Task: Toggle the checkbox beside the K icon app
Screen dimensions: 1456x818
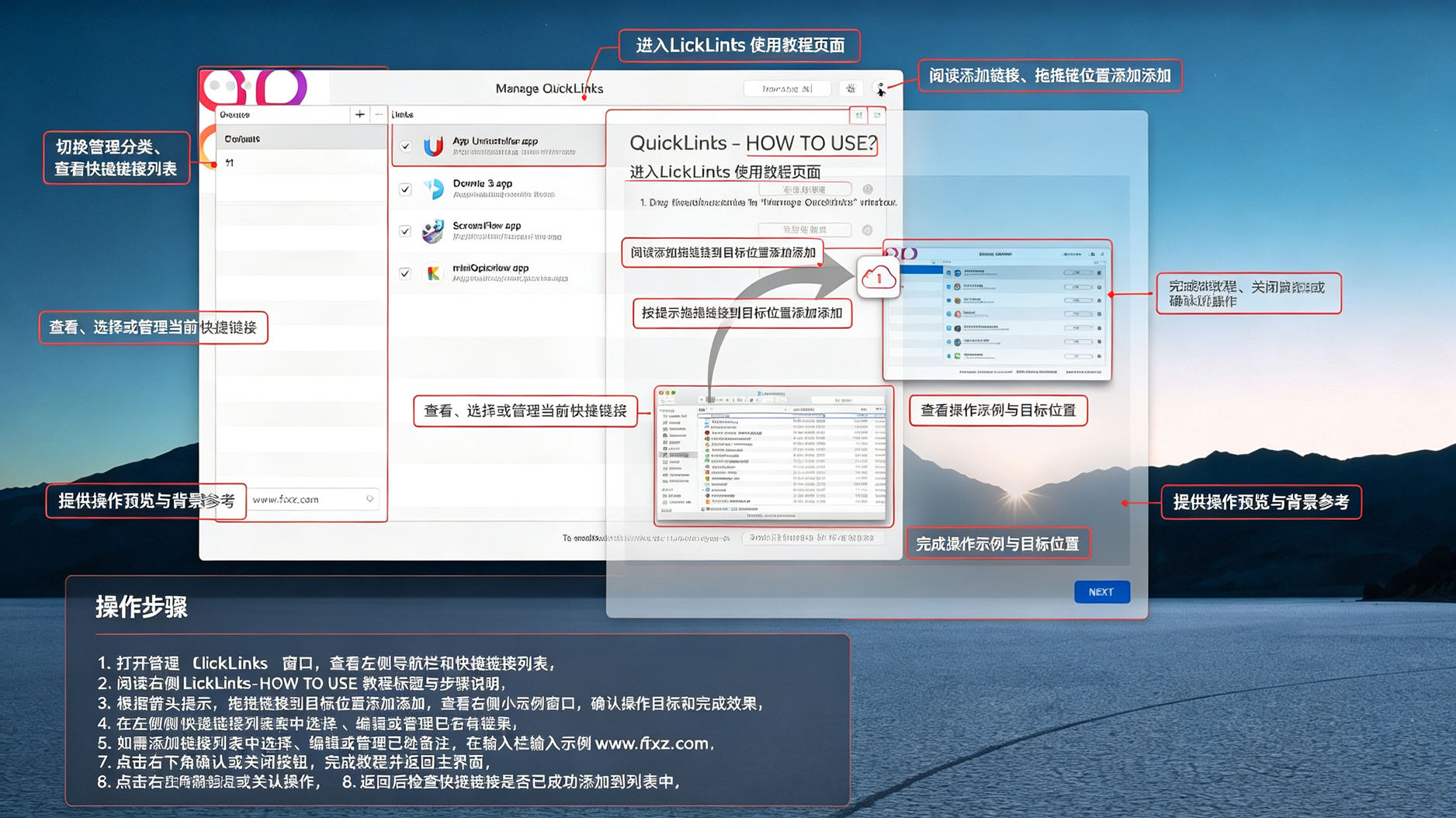Action: (x=405, y=273)
